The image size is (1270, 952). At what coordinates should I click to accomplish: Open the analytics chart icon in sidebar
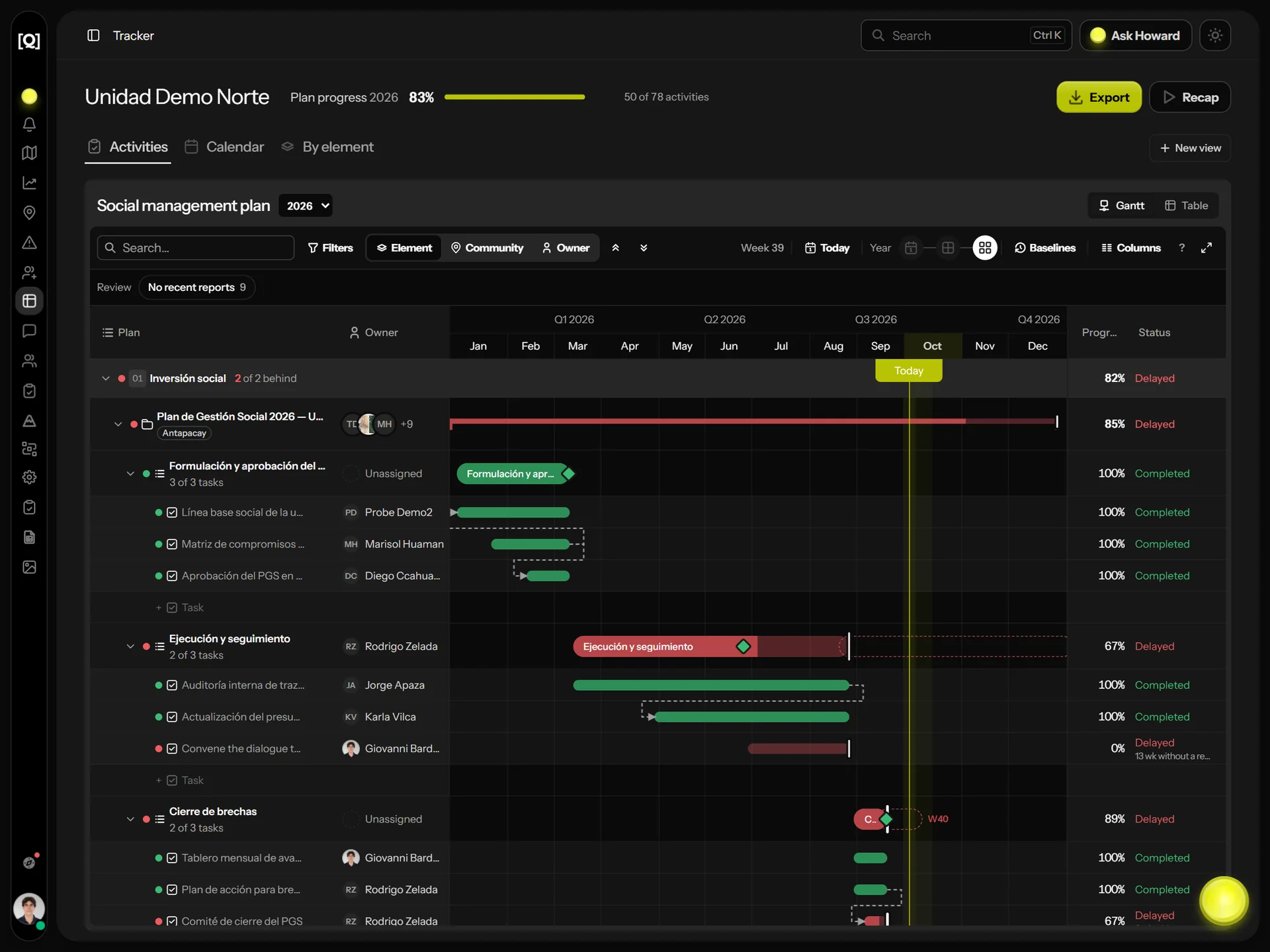click(x=29, y=183)
